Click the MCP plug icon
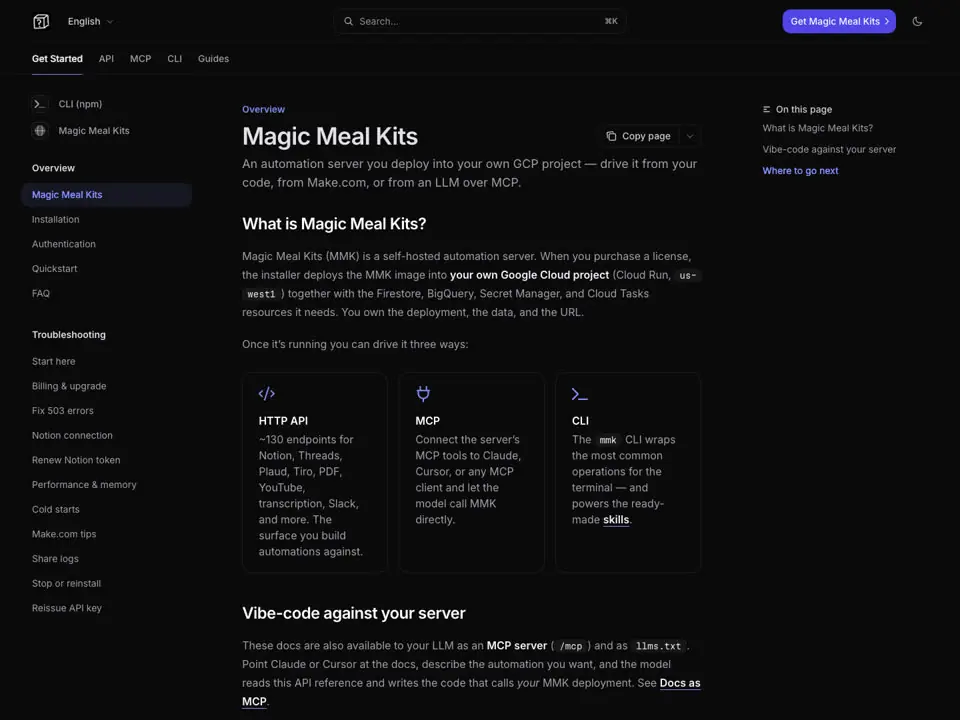The height and width of the screenshot is (720, 960). (x=423, y=394)
